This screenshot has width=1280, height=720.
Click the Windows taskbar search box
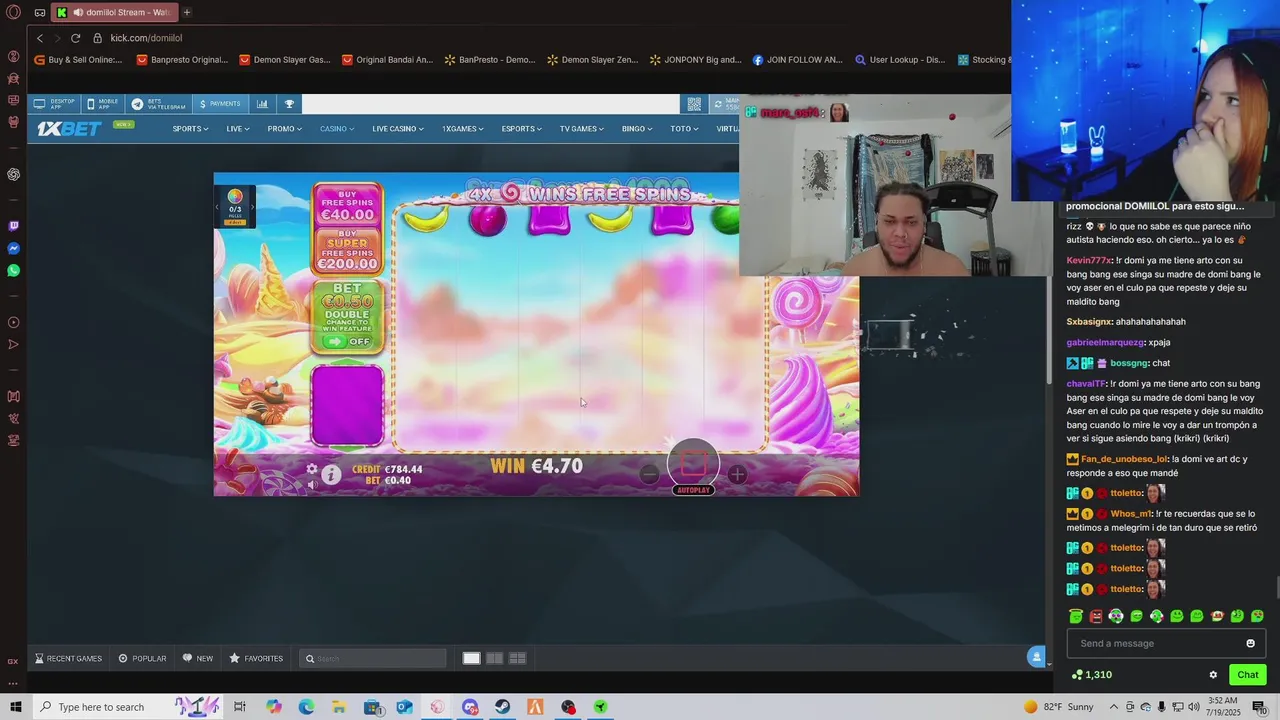click(x=127, y=707)
